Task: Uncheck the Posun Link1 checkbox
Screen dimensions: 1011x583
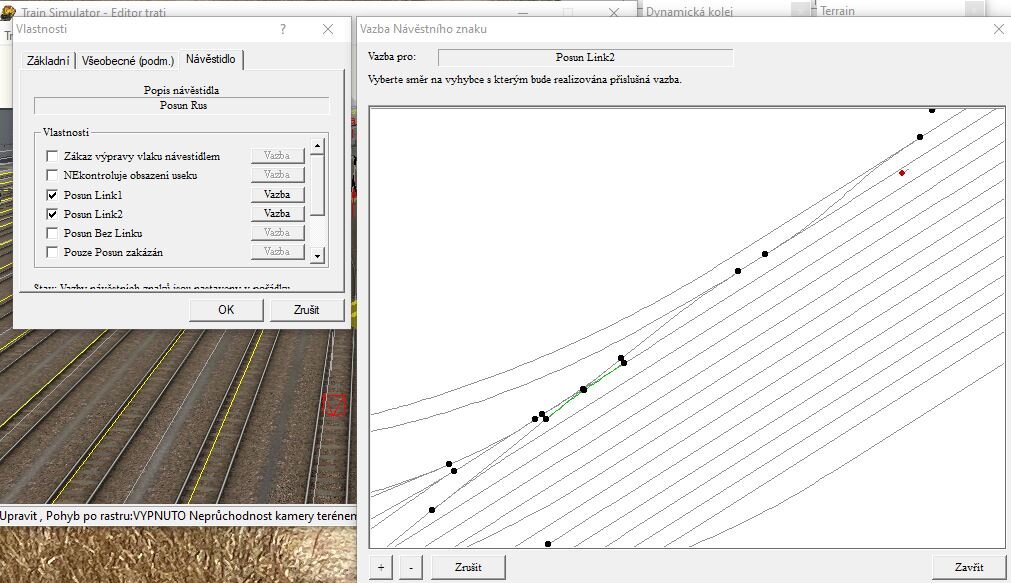Action: tap(52, 195)
